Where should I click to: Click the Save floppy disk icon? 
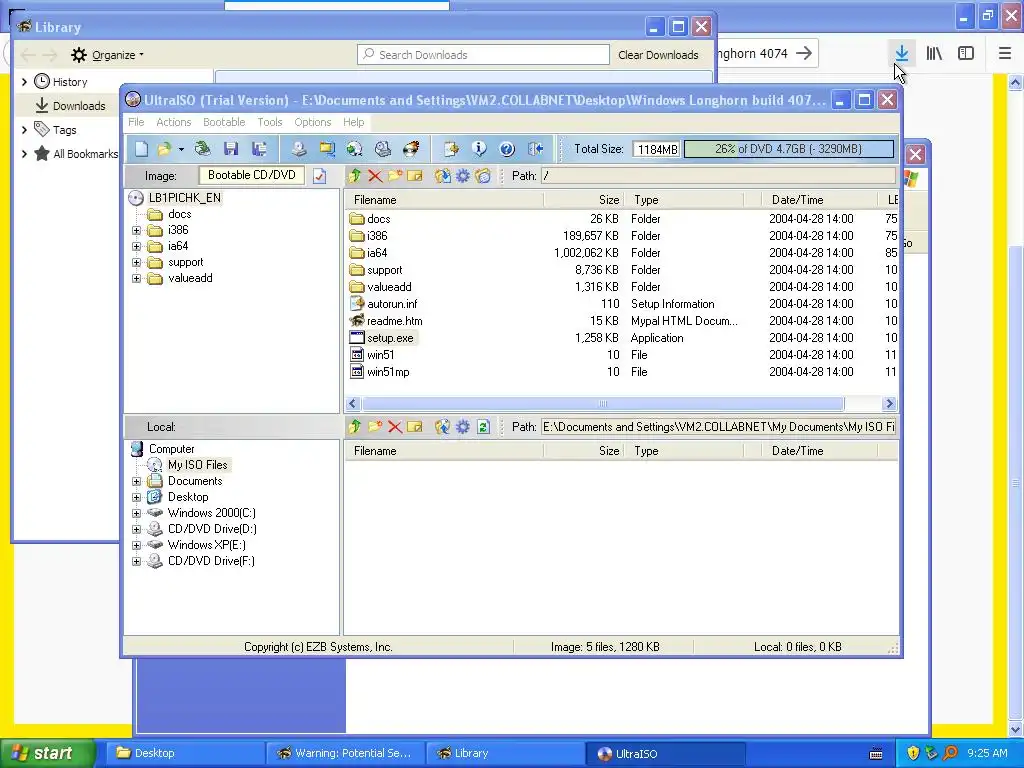[x=231, y=149]
